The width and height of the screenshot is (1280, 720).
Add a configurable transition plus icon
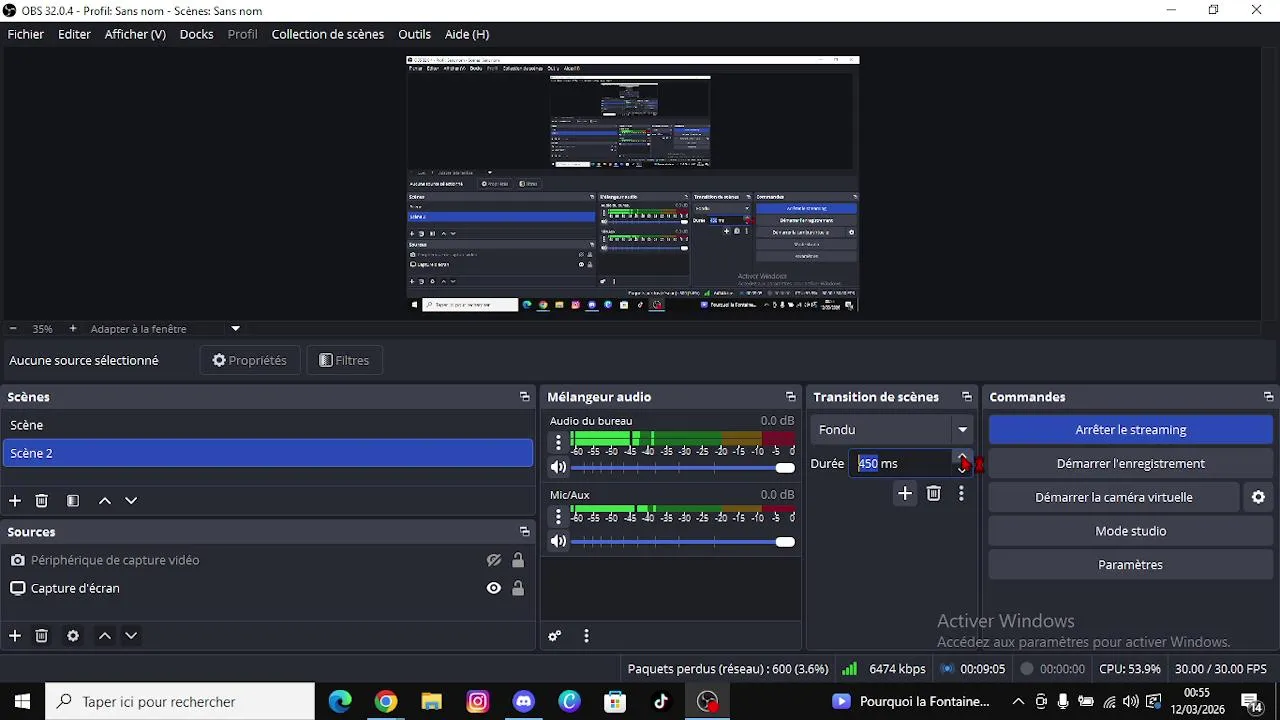pos(905,493)
